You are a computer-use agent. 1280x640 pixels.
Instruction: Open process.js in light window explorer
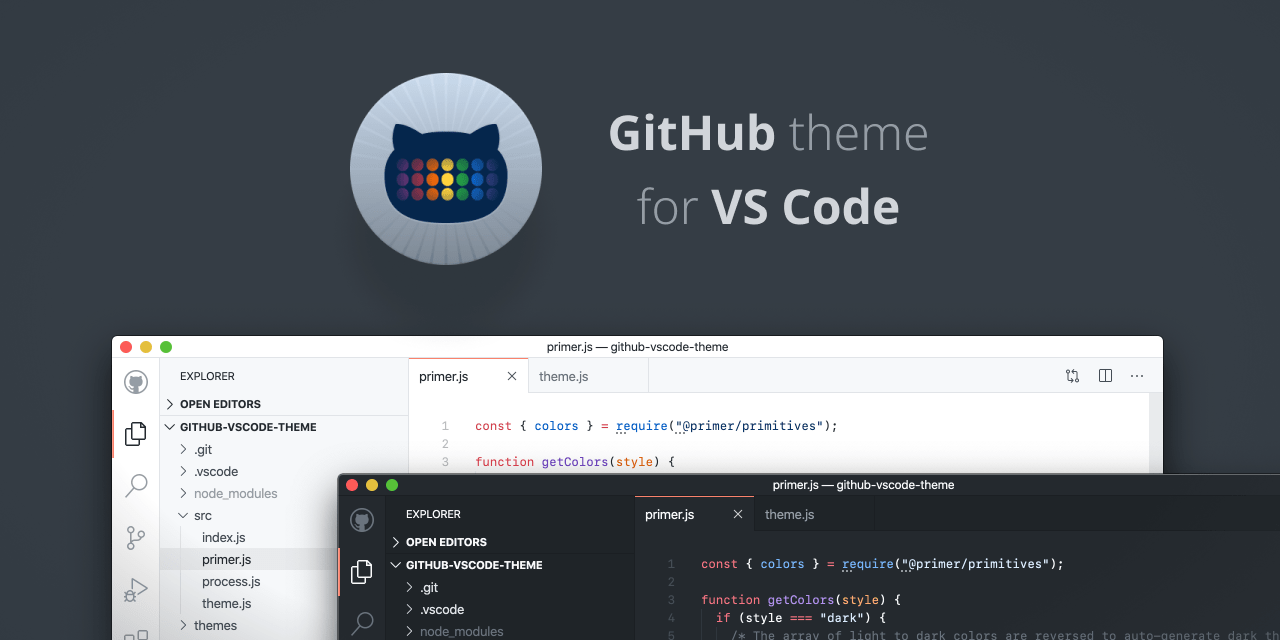pos(231,581)
